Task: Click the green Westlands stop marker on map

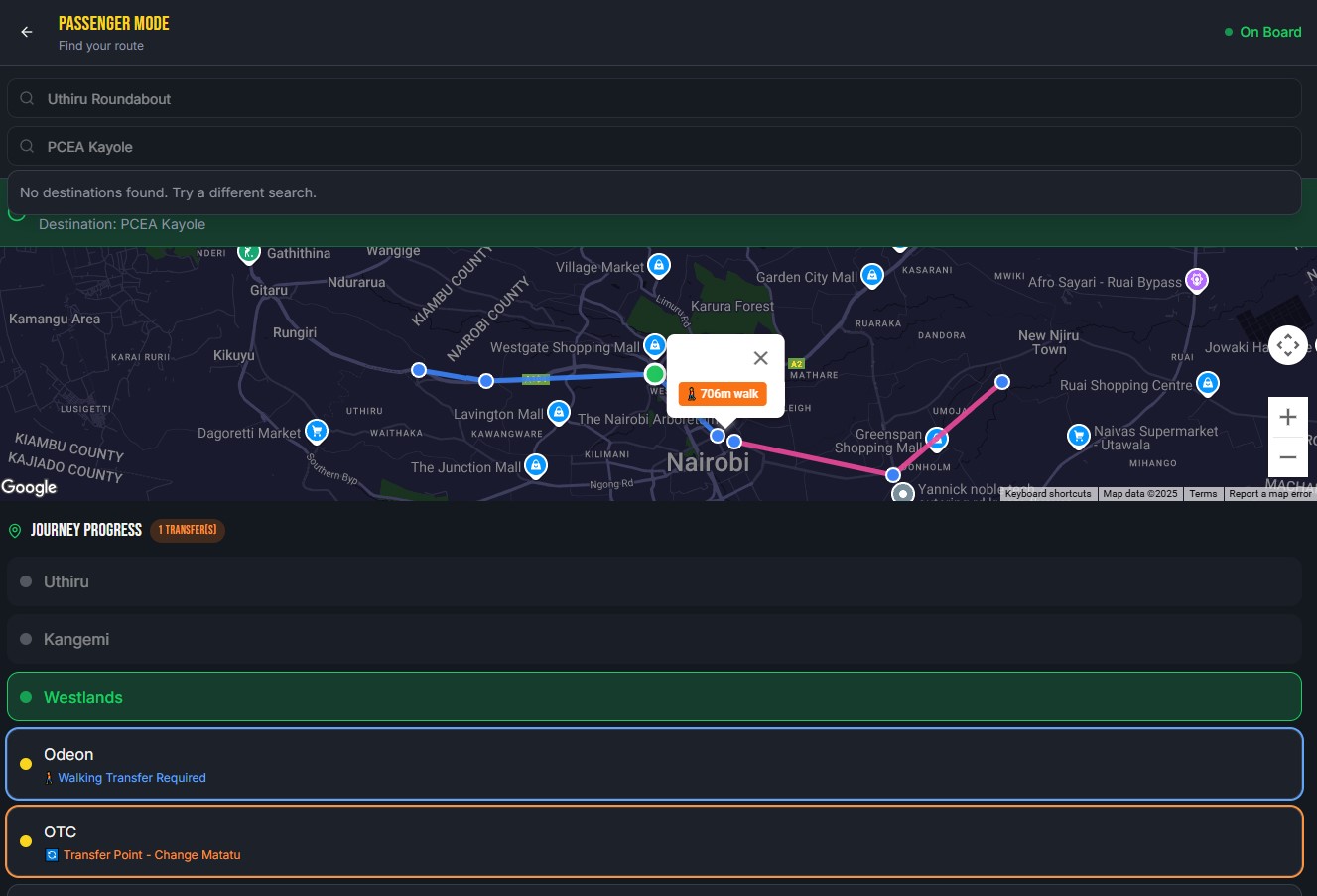Action: (655, 374)
